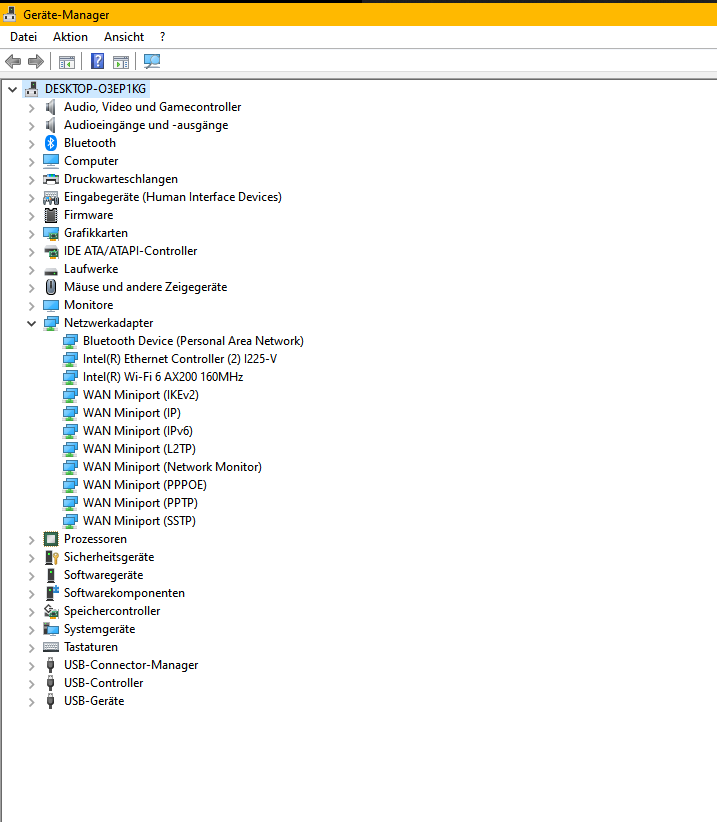Open Help via blue question mark icon
The image size is (717, 822).
97,62
